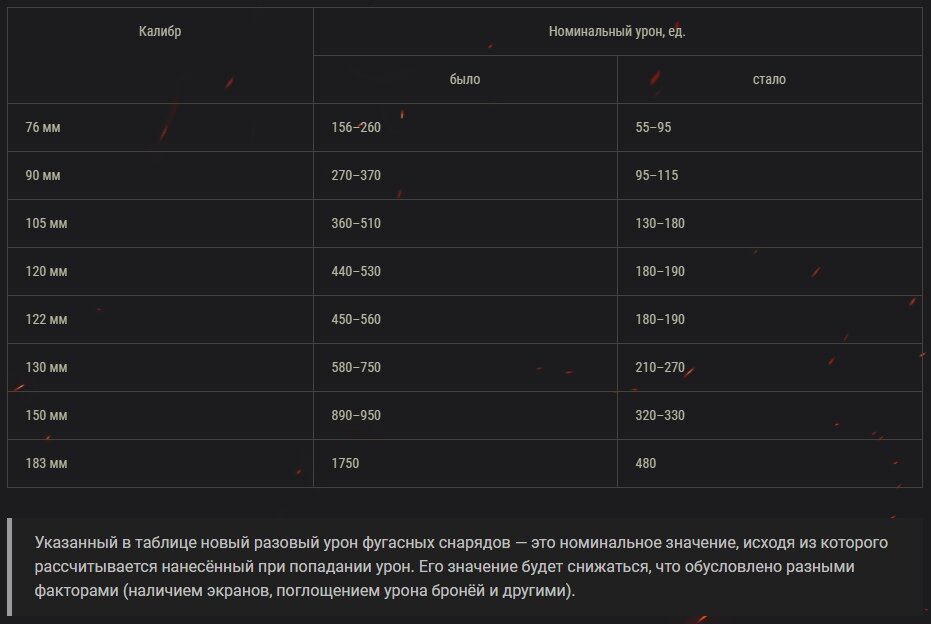Click the 55–95 new damage value

[653, 127]
